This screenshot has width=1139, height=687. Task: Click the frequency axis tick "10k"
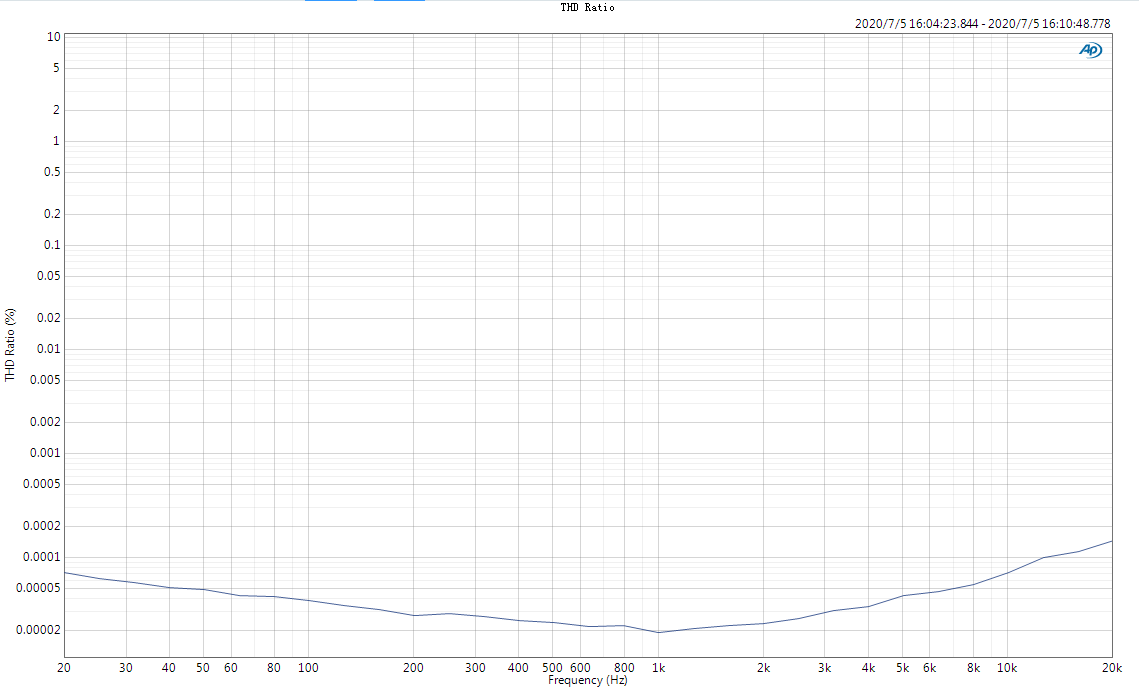(x=1007, y=667)
